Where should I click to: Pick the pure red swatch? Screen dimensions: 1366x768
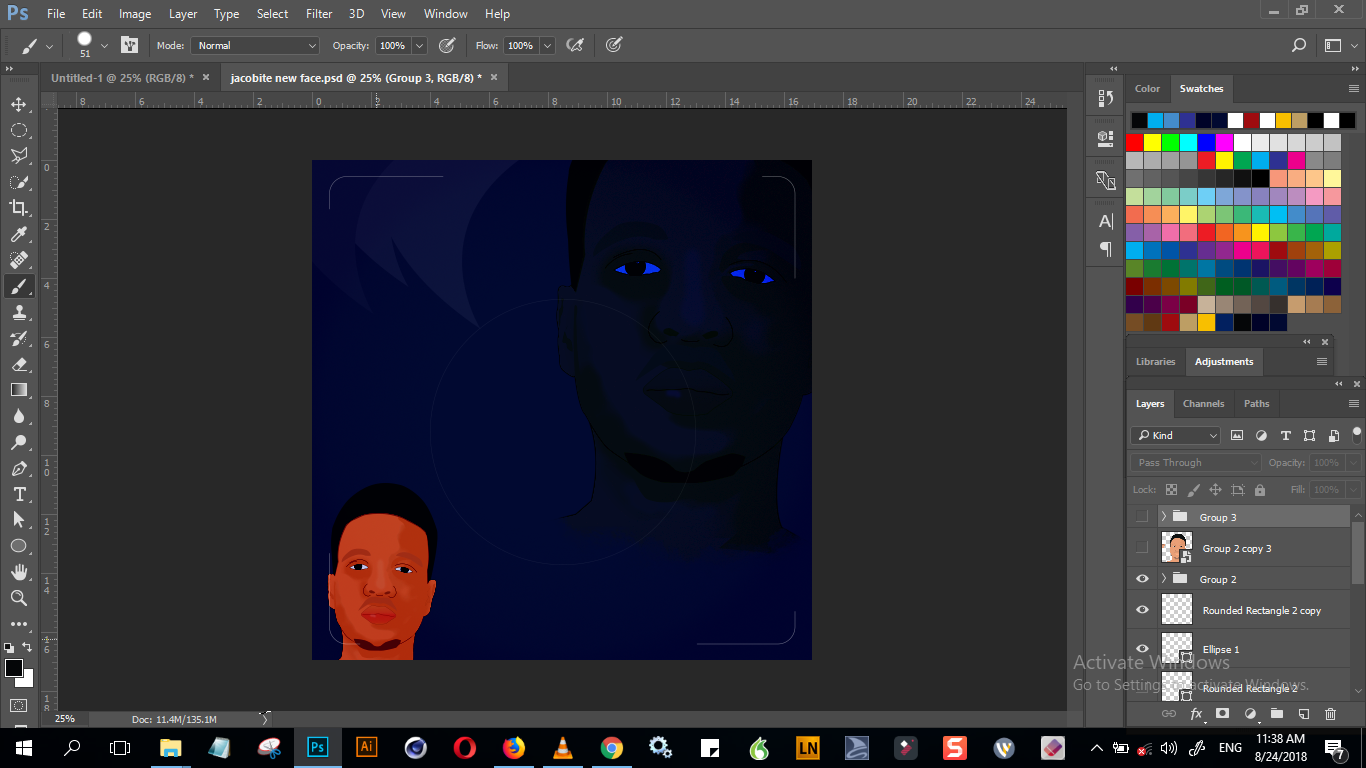pyautogui.click(x=1134, y=142)
